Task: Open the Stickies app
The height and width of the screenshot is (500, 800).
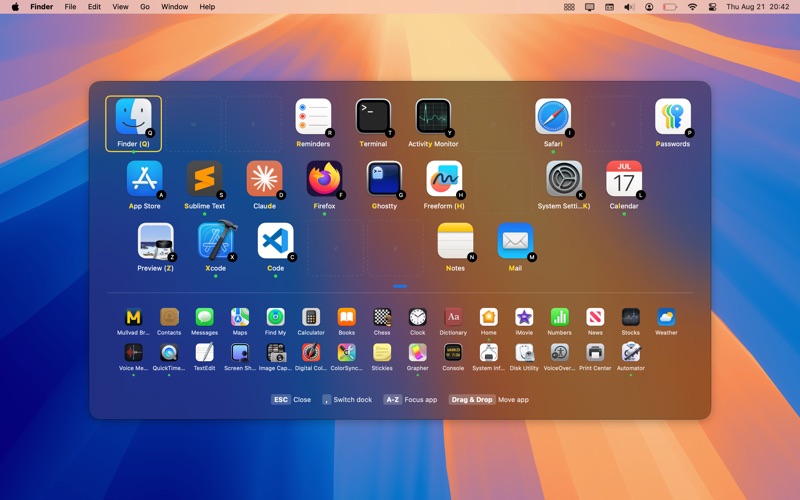Action: coord(382,353)
